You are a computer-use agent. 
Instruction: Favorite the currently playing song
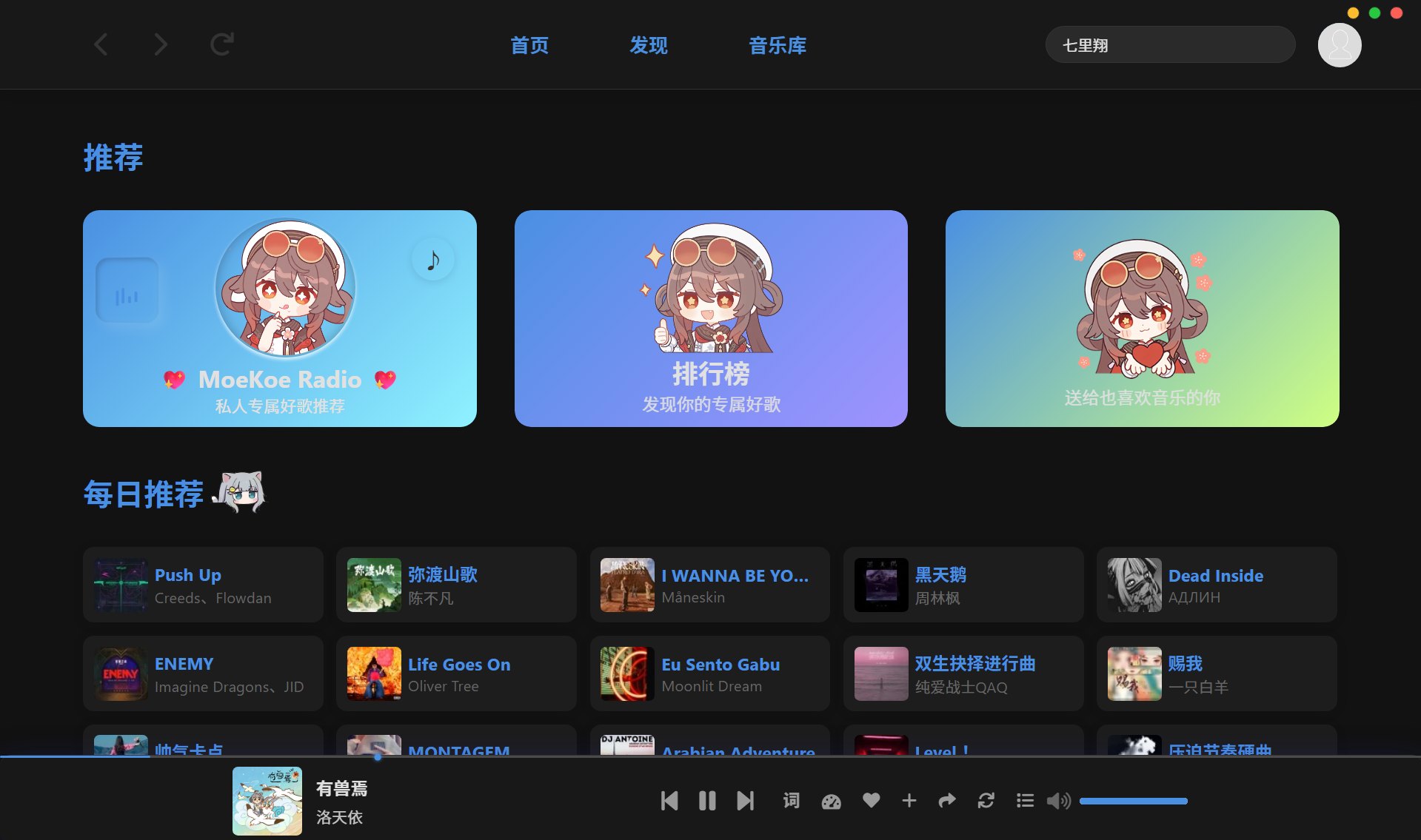click(x=870, y=801)
